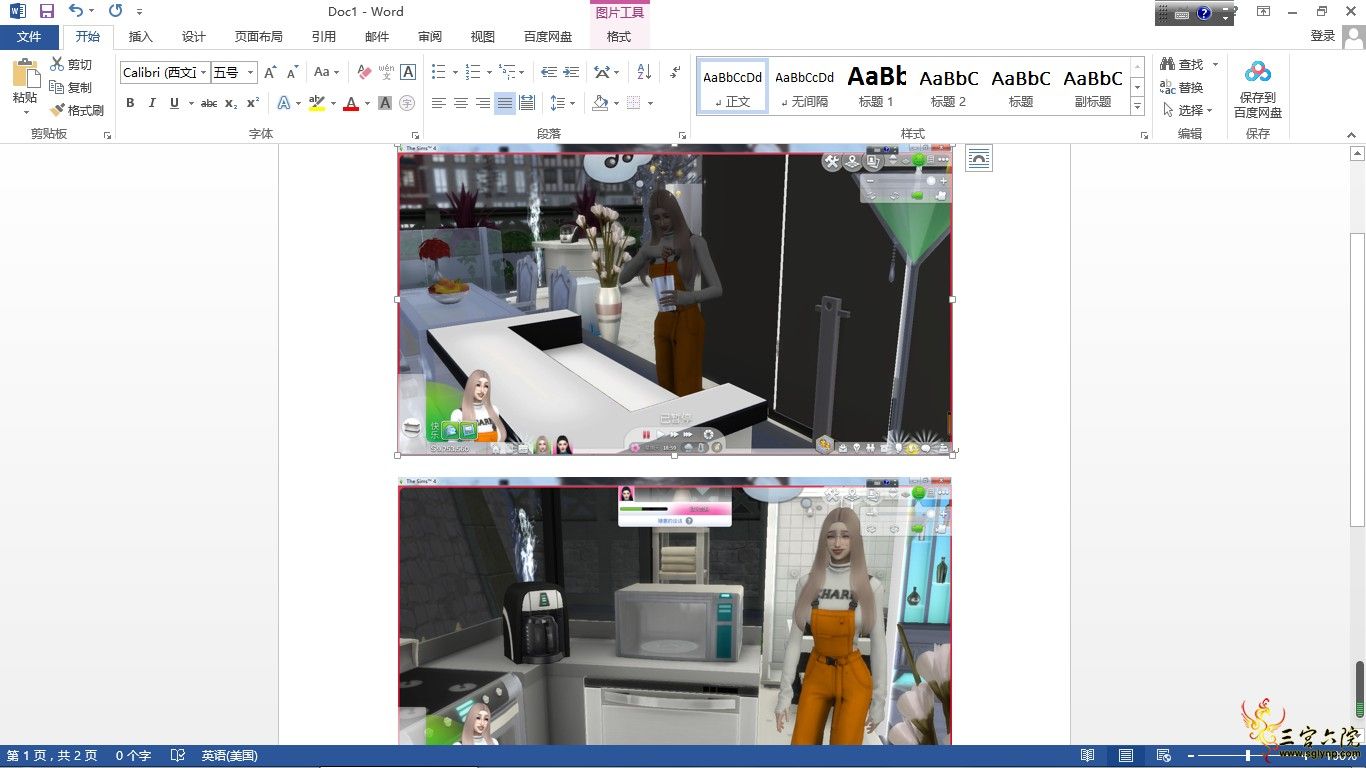Click the Character Shading icon
The image size is (1366, 768).
(385, 103)
